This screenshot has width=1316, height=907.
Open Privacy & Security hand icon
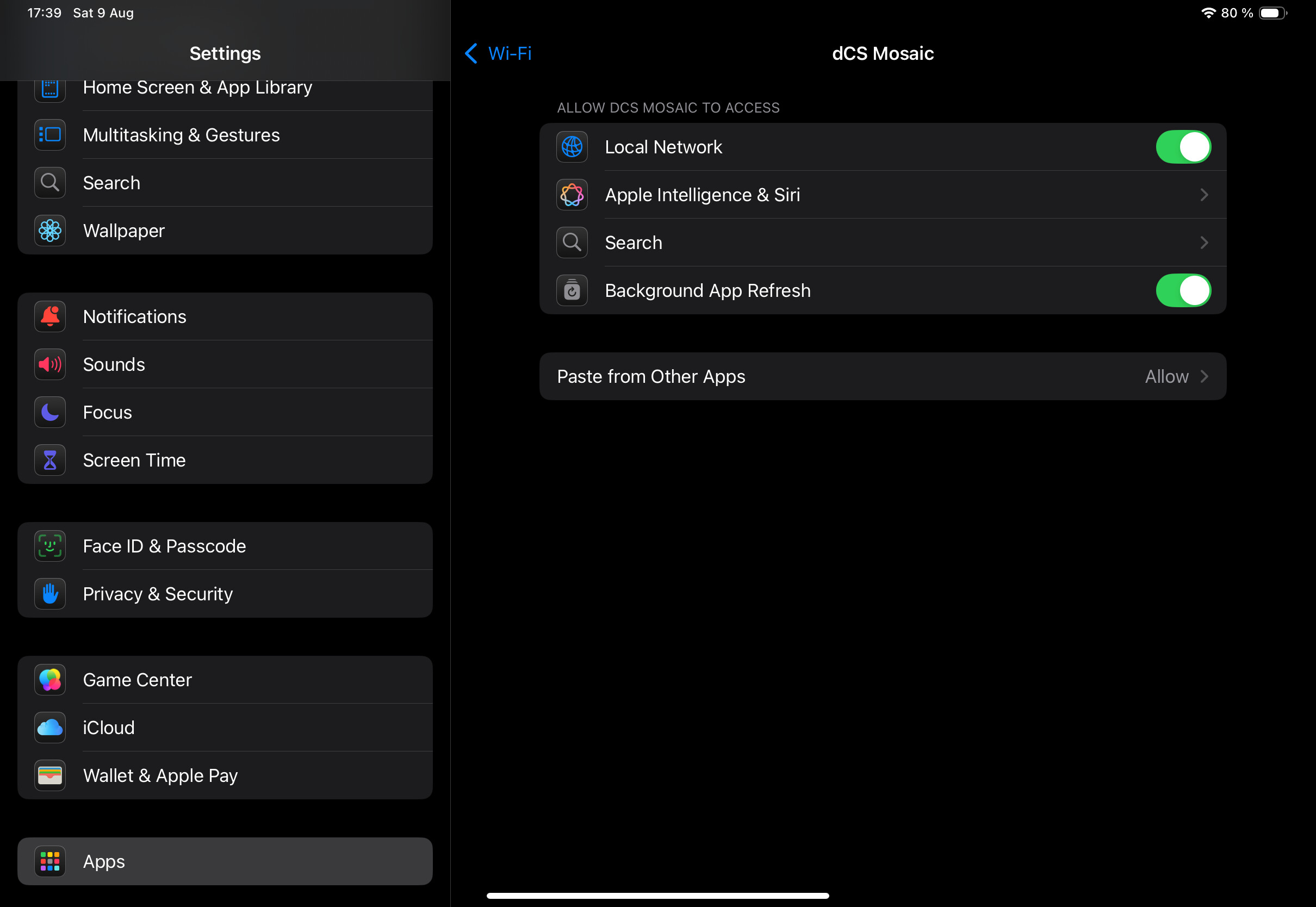point(50,594)
